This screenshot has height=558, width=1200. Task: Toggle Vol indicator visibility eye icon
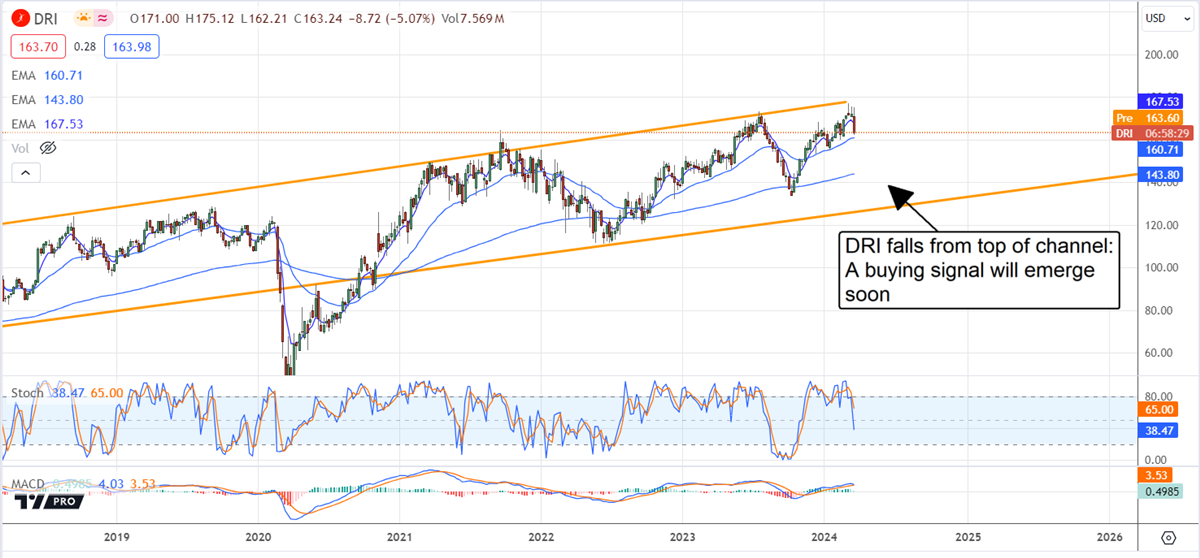[46, 148]
